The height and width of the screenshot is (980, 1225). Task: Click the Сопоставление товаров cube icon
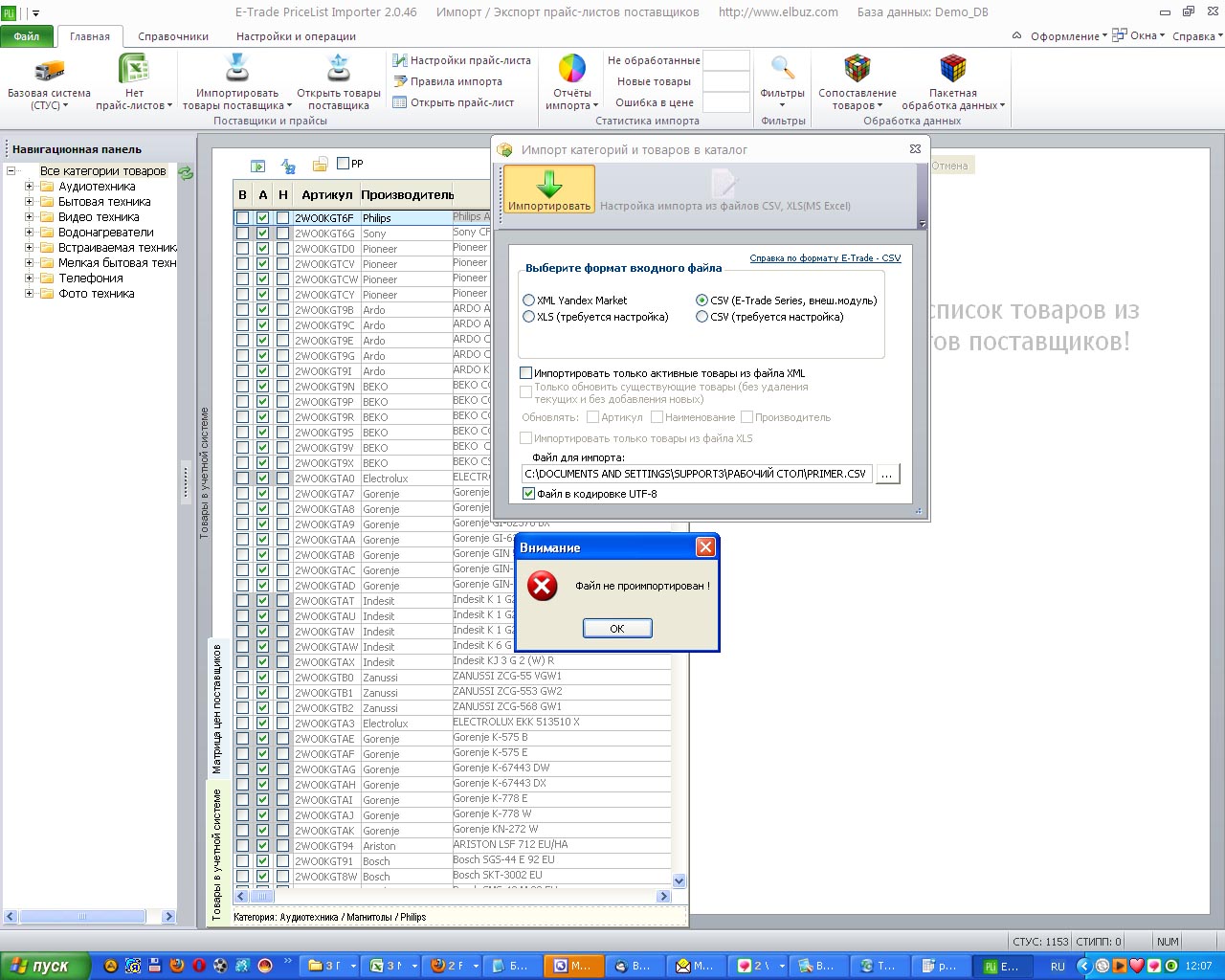click(x=857, y=70)
